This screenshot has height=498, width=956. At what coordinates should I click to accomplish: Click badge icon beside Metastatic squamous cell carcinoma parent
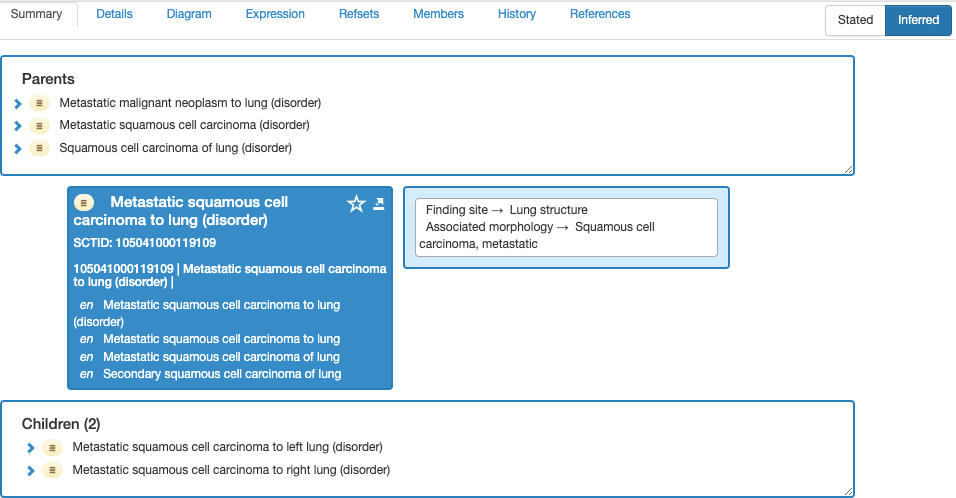tap(39, 126)
